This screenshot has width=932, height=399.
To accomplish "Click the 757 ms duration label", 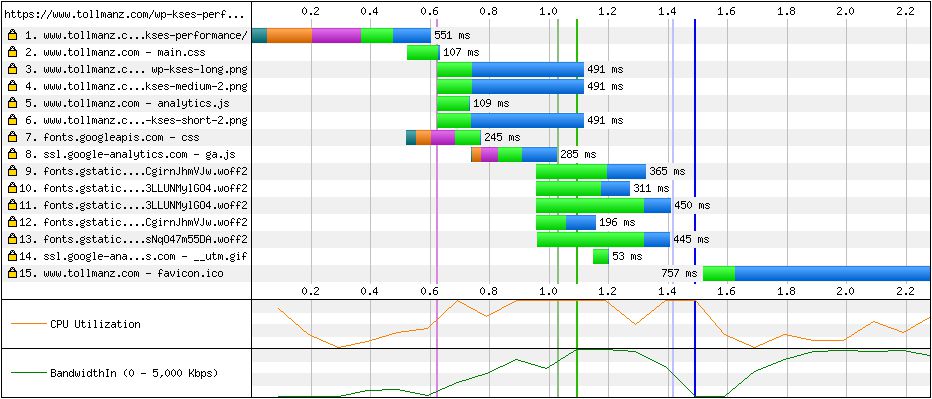I will pyautogui.click(x=679, y=274).
